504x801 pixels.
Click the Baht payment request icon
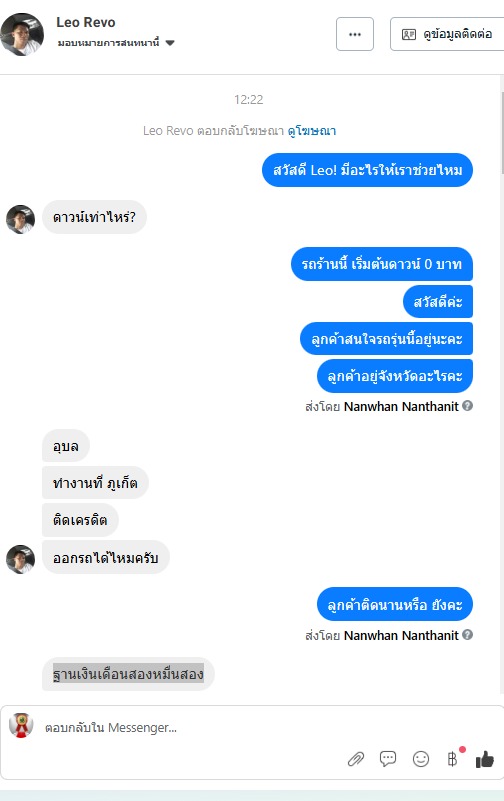coord(452,759)
